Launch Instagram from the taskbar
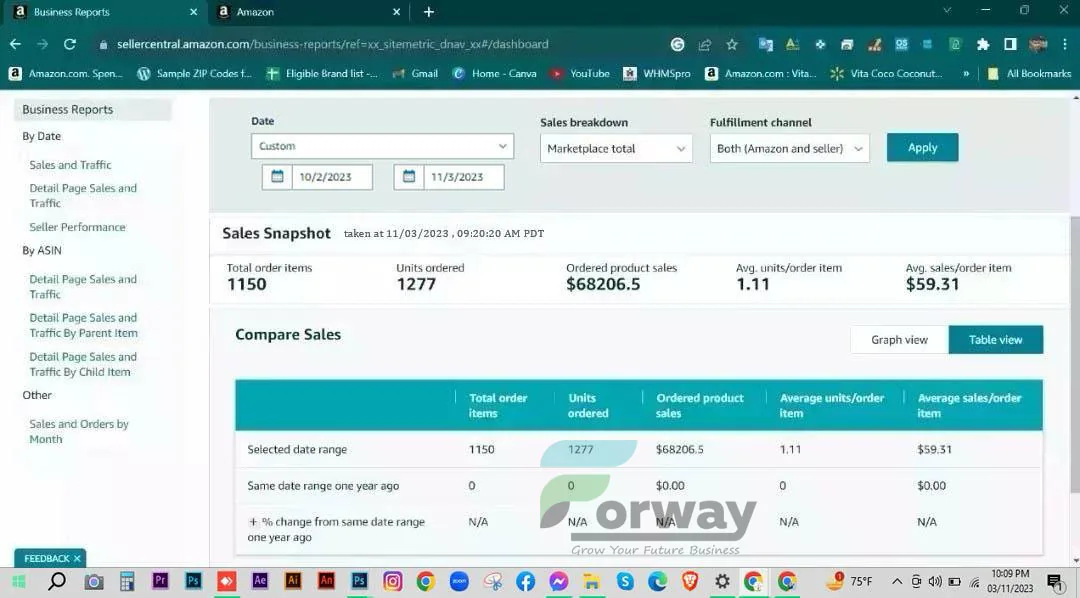The width and height of the screenshot is (1080, 598). pos(393,581)
